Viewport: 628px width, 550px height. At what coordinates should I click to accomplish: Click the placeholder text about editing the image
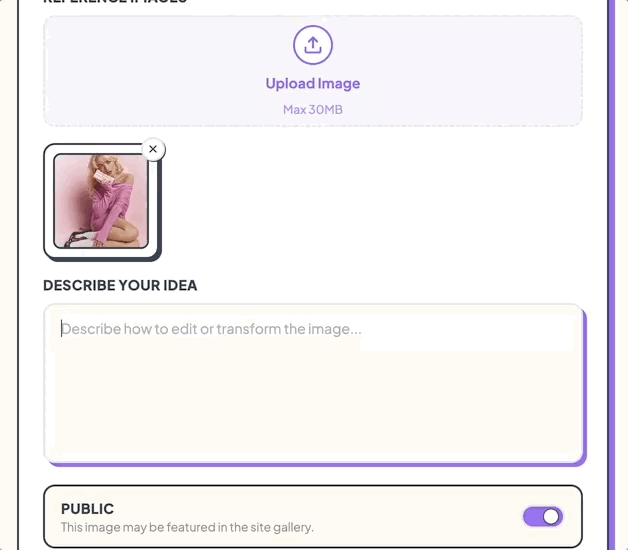211,328
